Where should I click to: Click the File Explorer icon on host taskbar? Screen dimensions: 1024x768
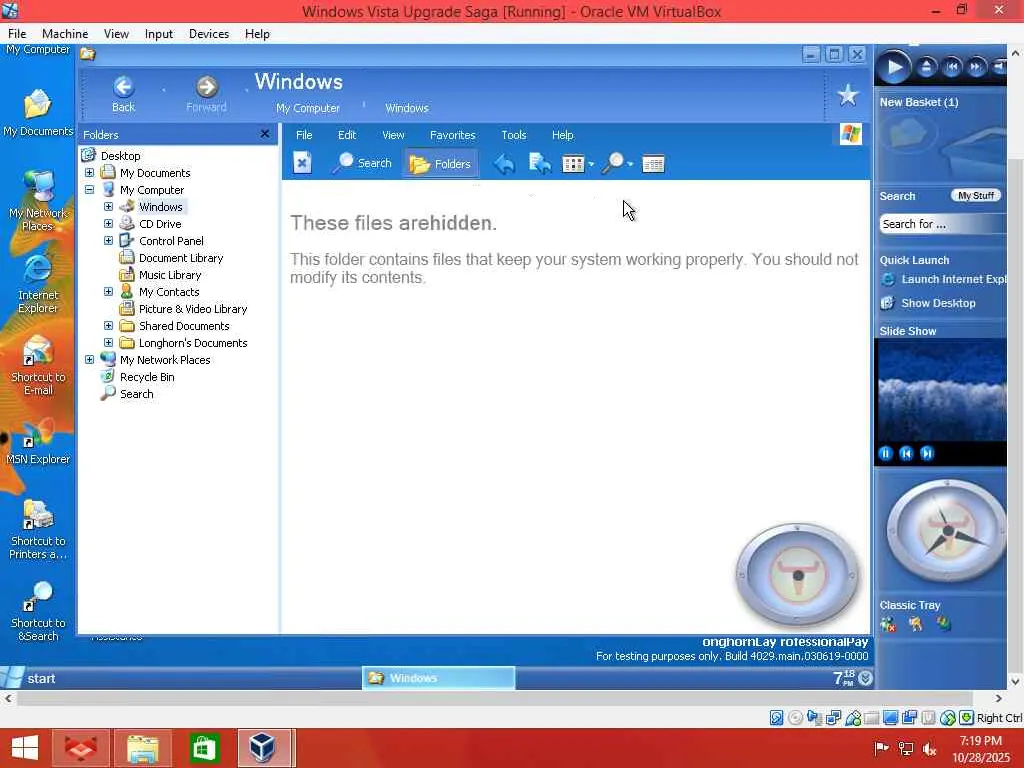(x=143, y=748)
